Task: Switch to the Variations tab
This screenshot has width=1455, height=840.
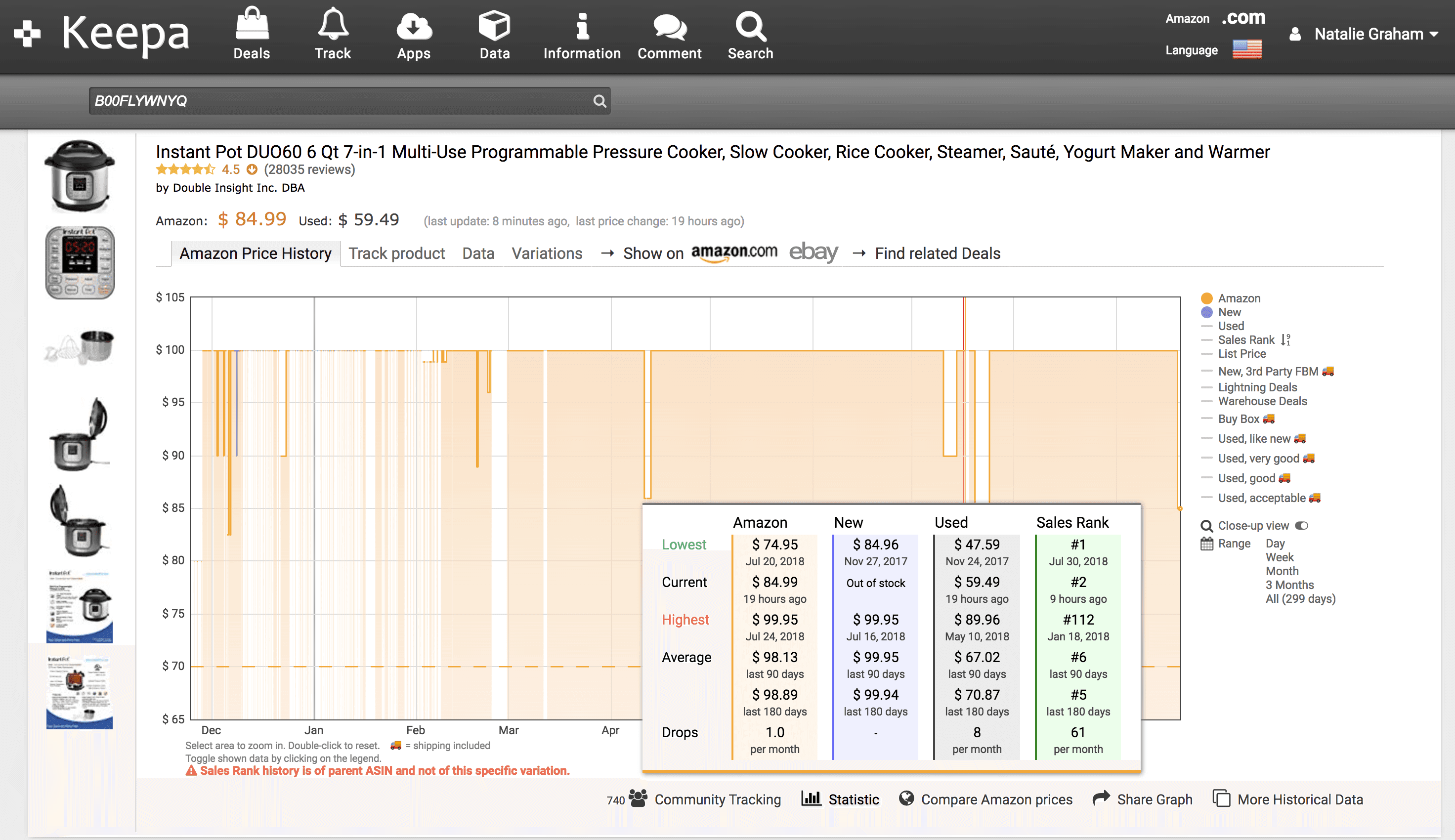Action: tap(547, 253)
